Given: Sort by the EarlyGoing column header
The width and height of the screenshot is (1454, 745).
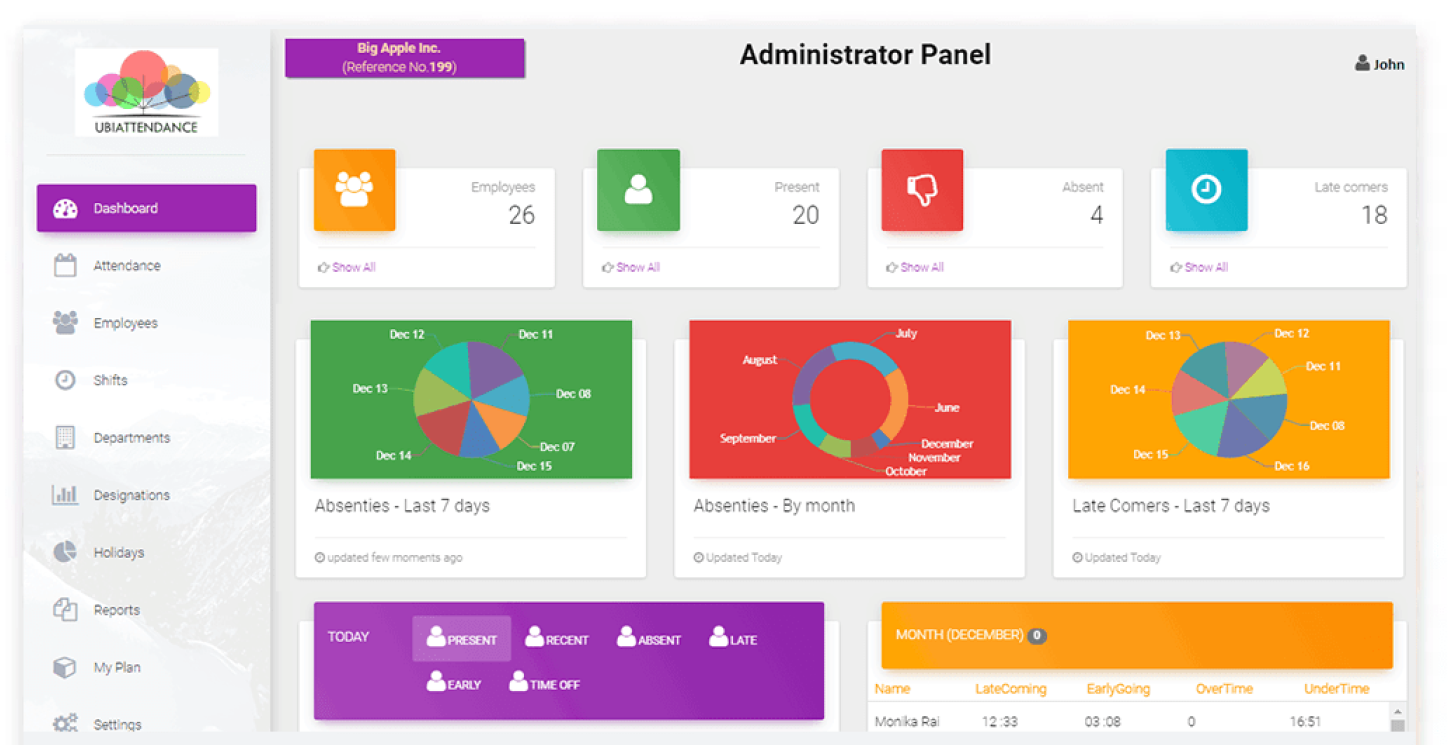Looking at the screenshot, I should (x=1118, y=689).
